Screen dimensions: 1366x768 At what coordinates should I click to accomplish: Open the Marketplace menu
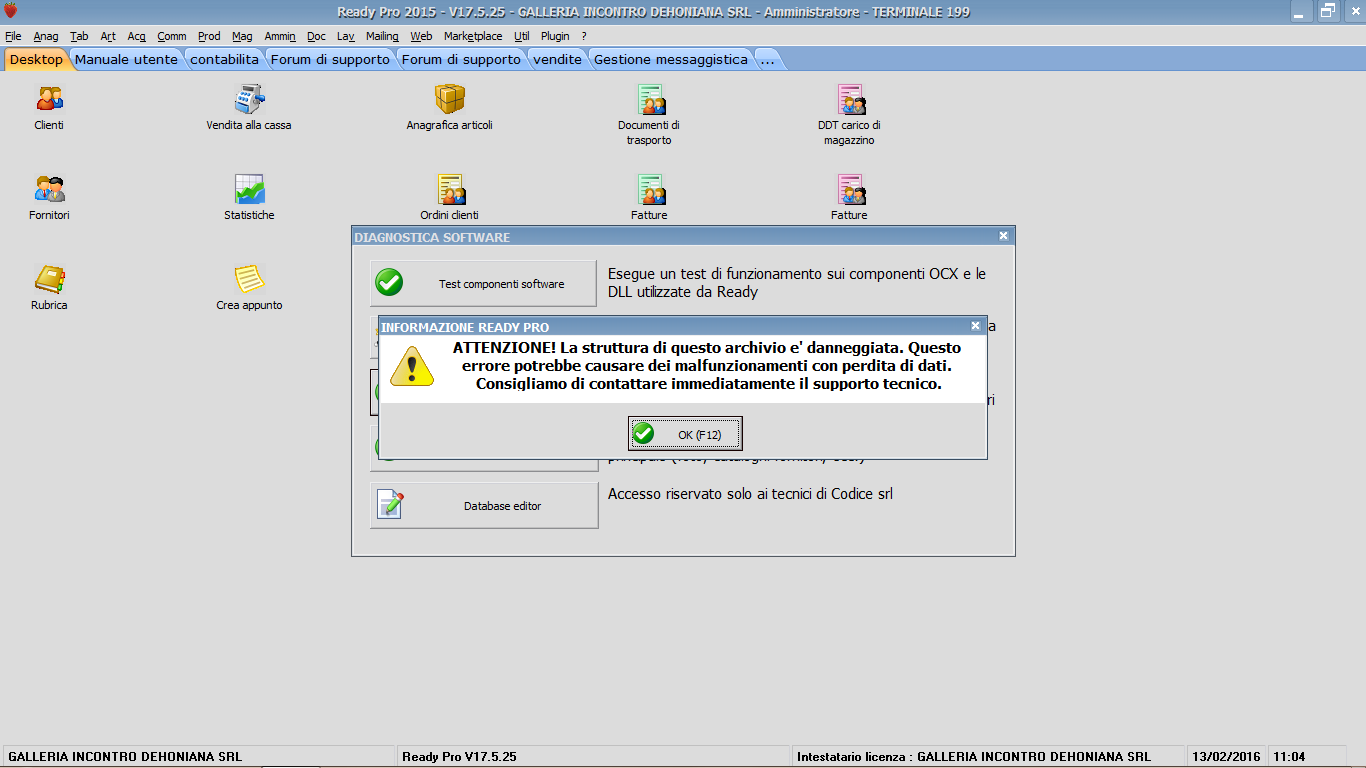point(473,36)
